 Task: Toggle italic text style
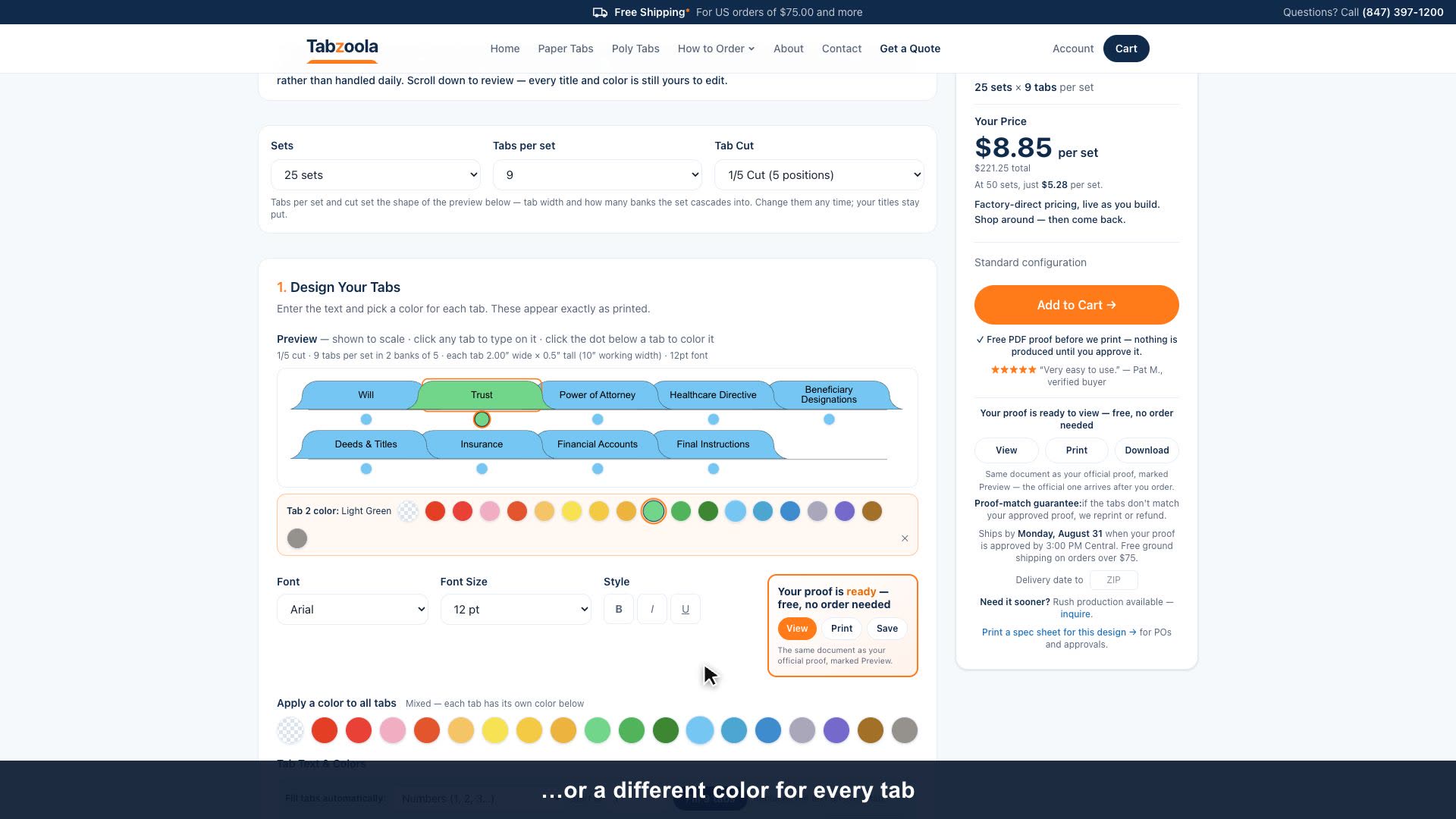pyautogui.click(x=652, y=609)
